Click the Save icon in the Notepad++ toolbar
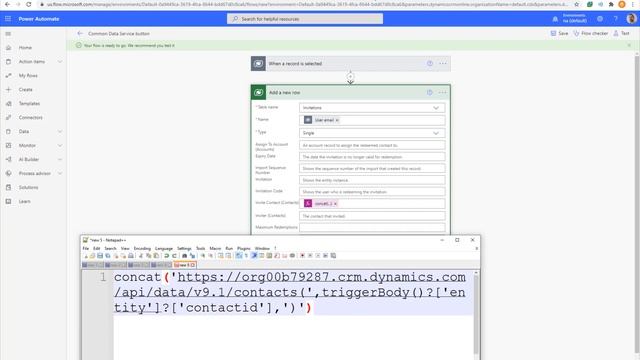Image resolution: width=640 pixels, height=360 pixels. (x=100, y=256)
